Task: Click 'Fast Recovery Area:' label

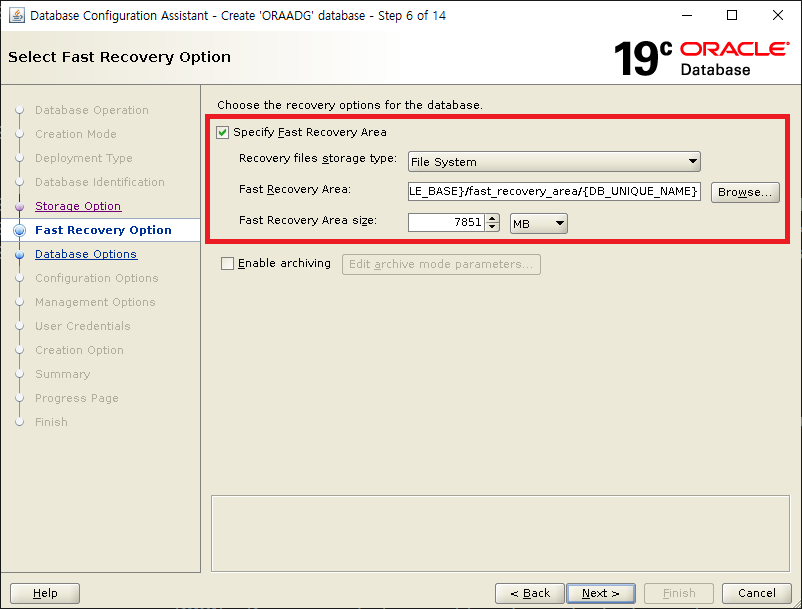Action: pos(295,189)
